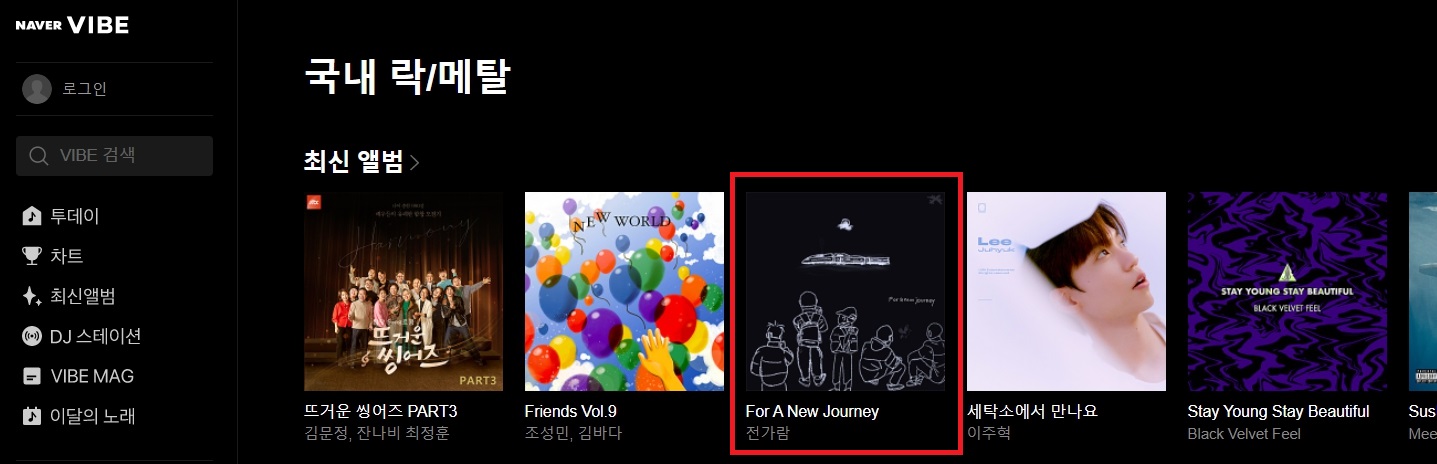Open the 투데이 menu item
The height and width of the screenshot is (464, 1437).
(x=75, y=216)
